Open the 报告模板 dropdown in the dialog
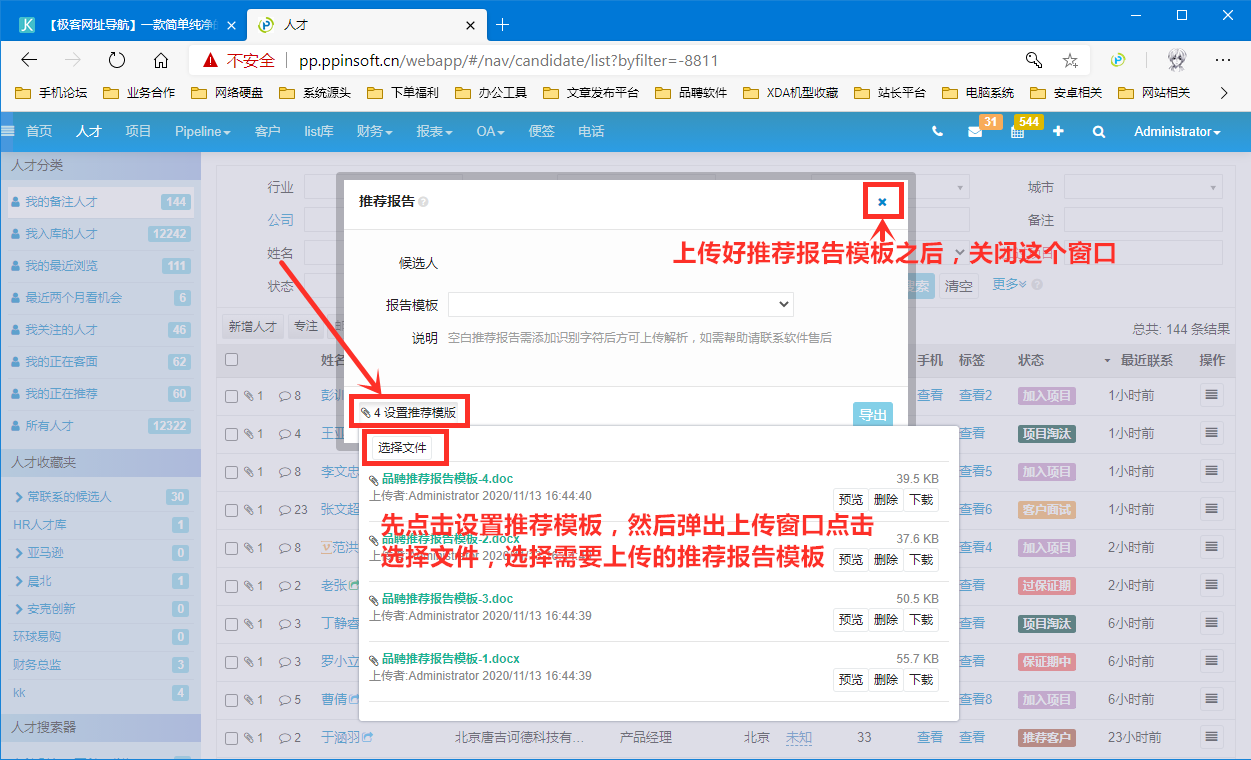The height and width of the screenshot is (760, 1251). [620, 304]
